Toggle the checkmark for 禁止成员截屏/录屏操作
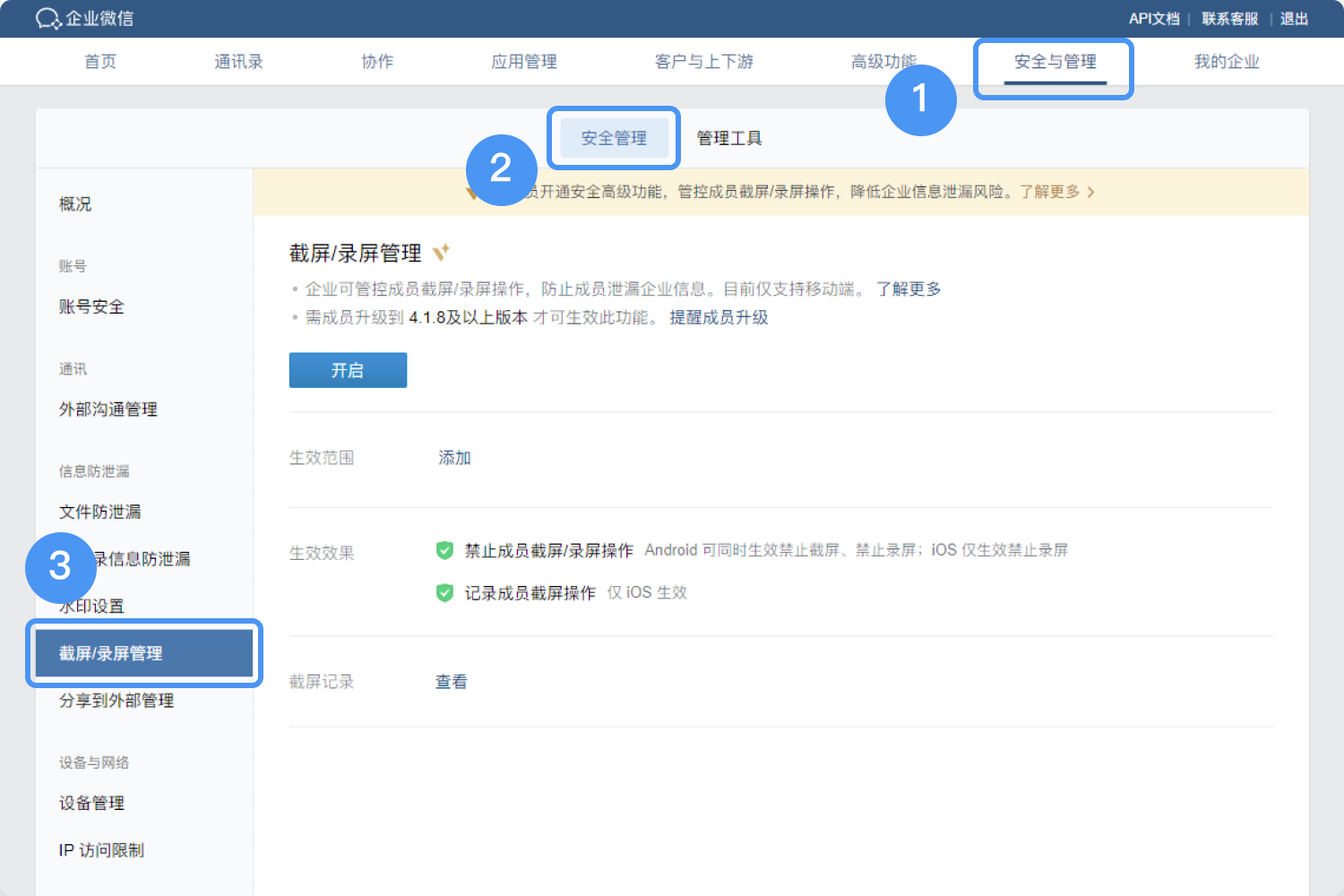Screen dimensions: 1344x896 tap(444, 549)
